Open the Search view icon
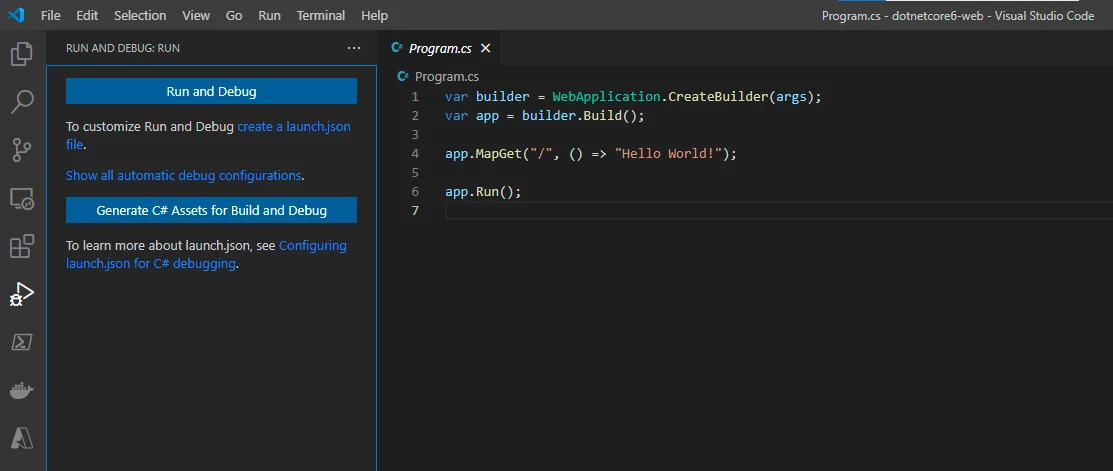The width and height of the screenshot is (1113, 471). coord(22,102)
